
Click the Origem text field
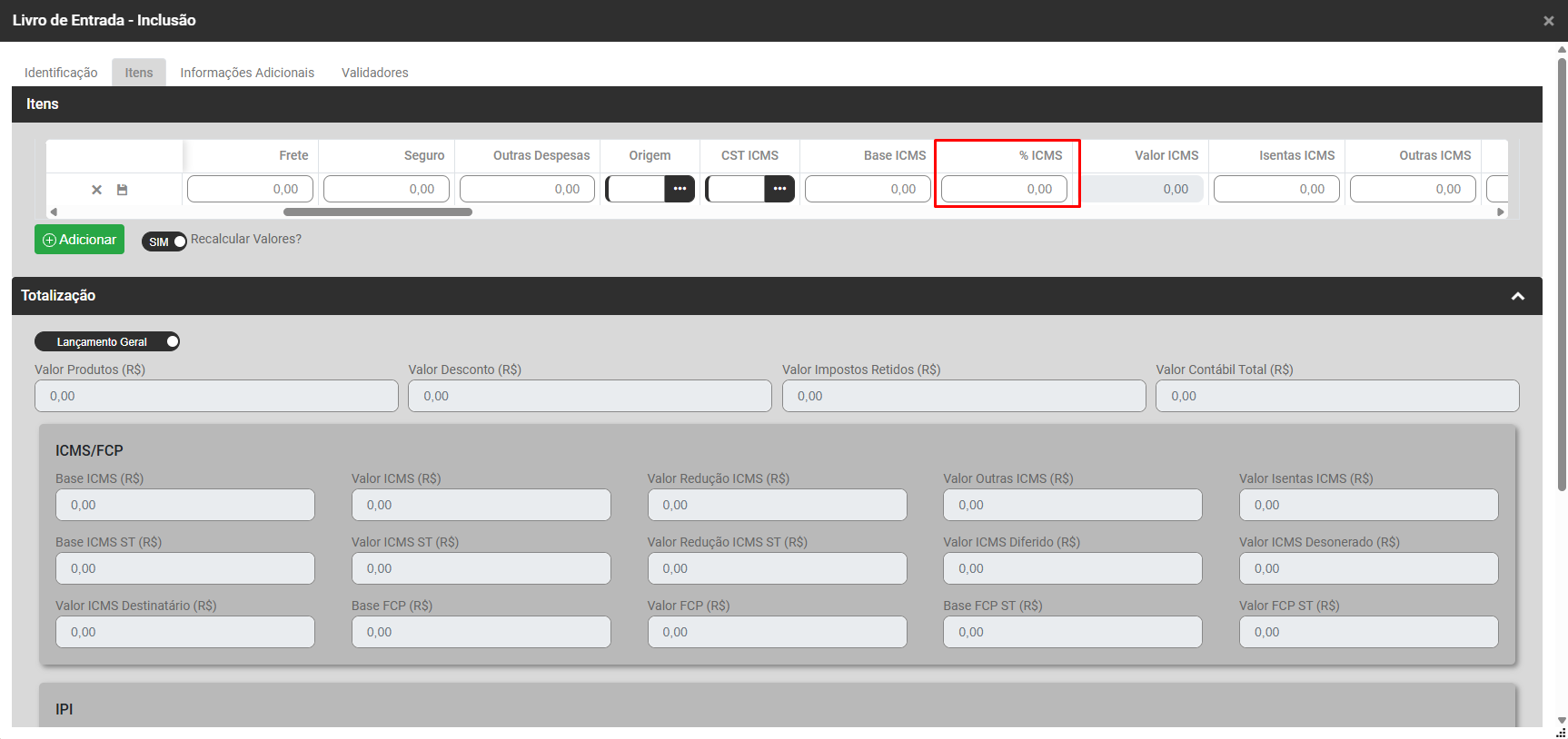[x=636, y=189]
